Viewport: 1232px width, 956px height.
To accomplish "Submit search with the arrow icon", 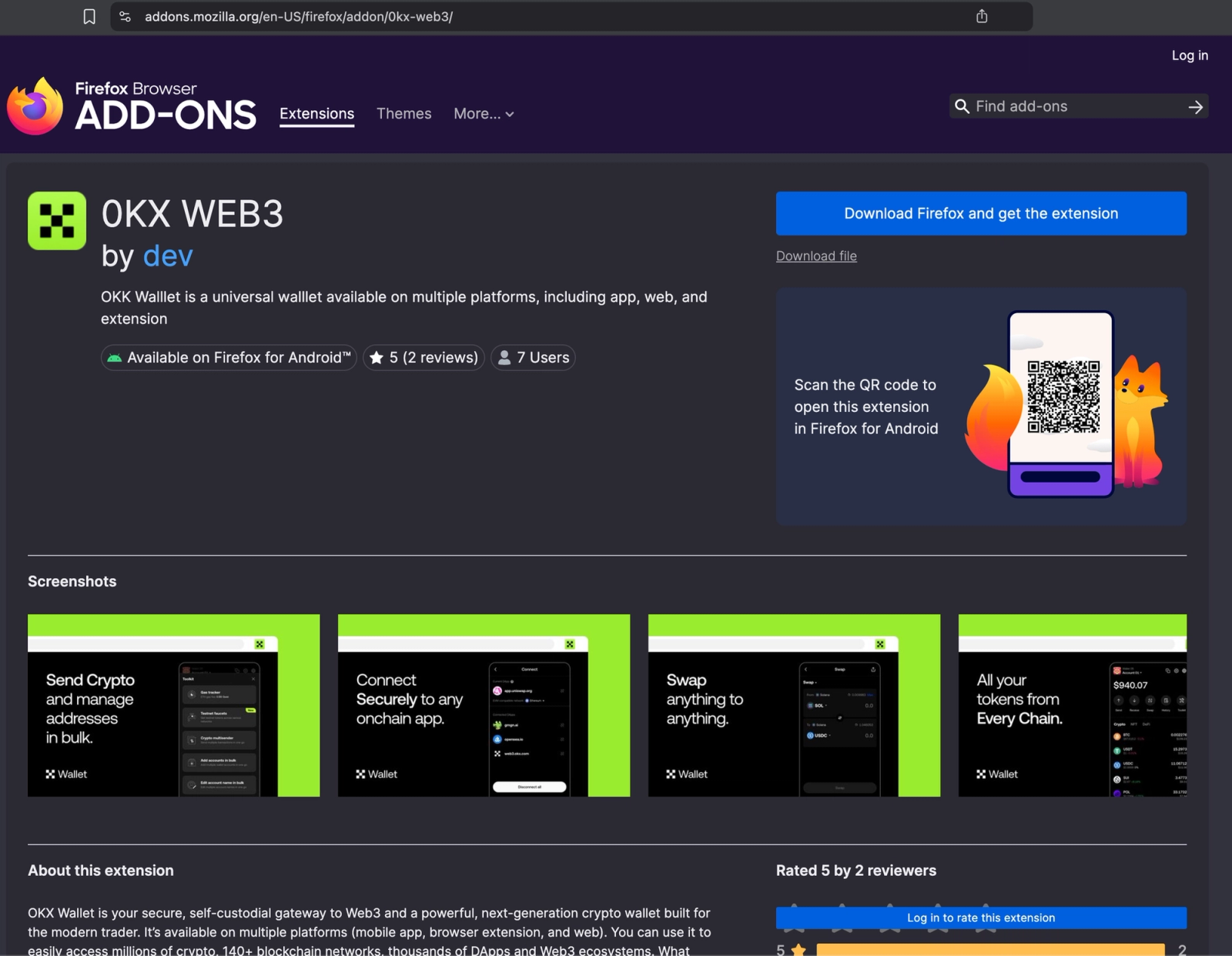I will [1195, 107].
